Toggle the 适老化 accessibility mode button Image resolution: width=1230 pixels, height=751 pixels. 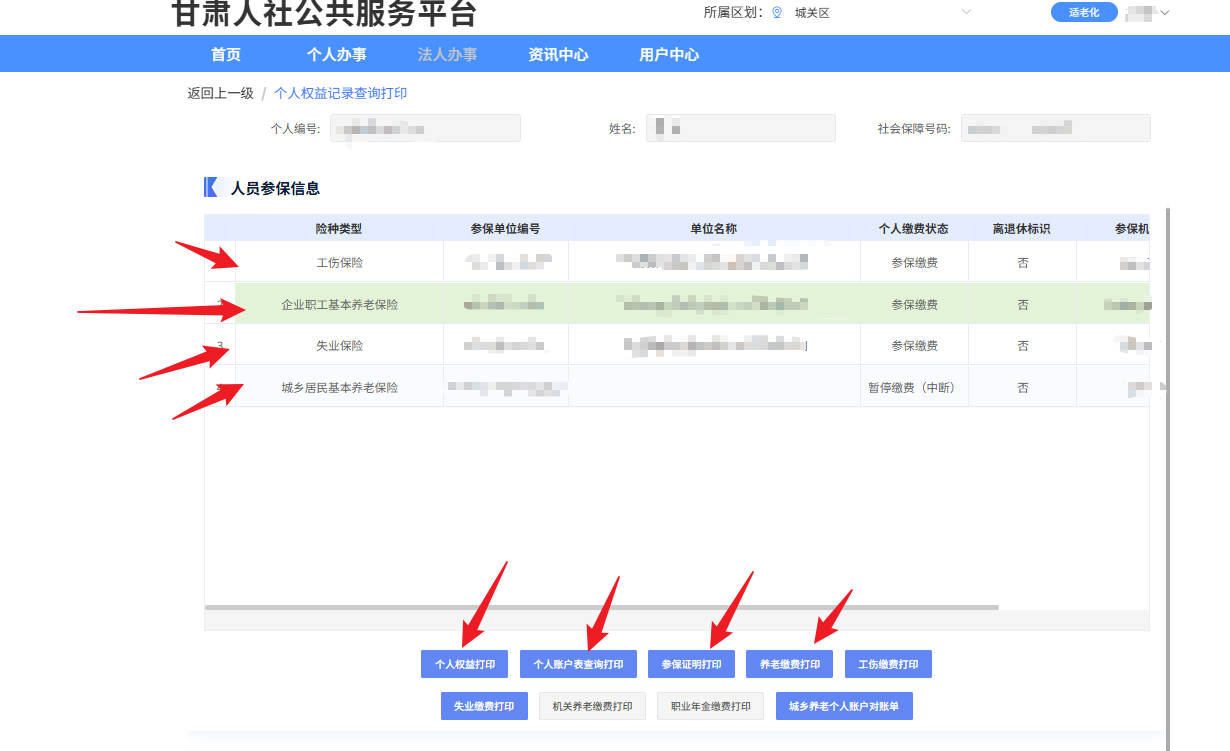1084,13
